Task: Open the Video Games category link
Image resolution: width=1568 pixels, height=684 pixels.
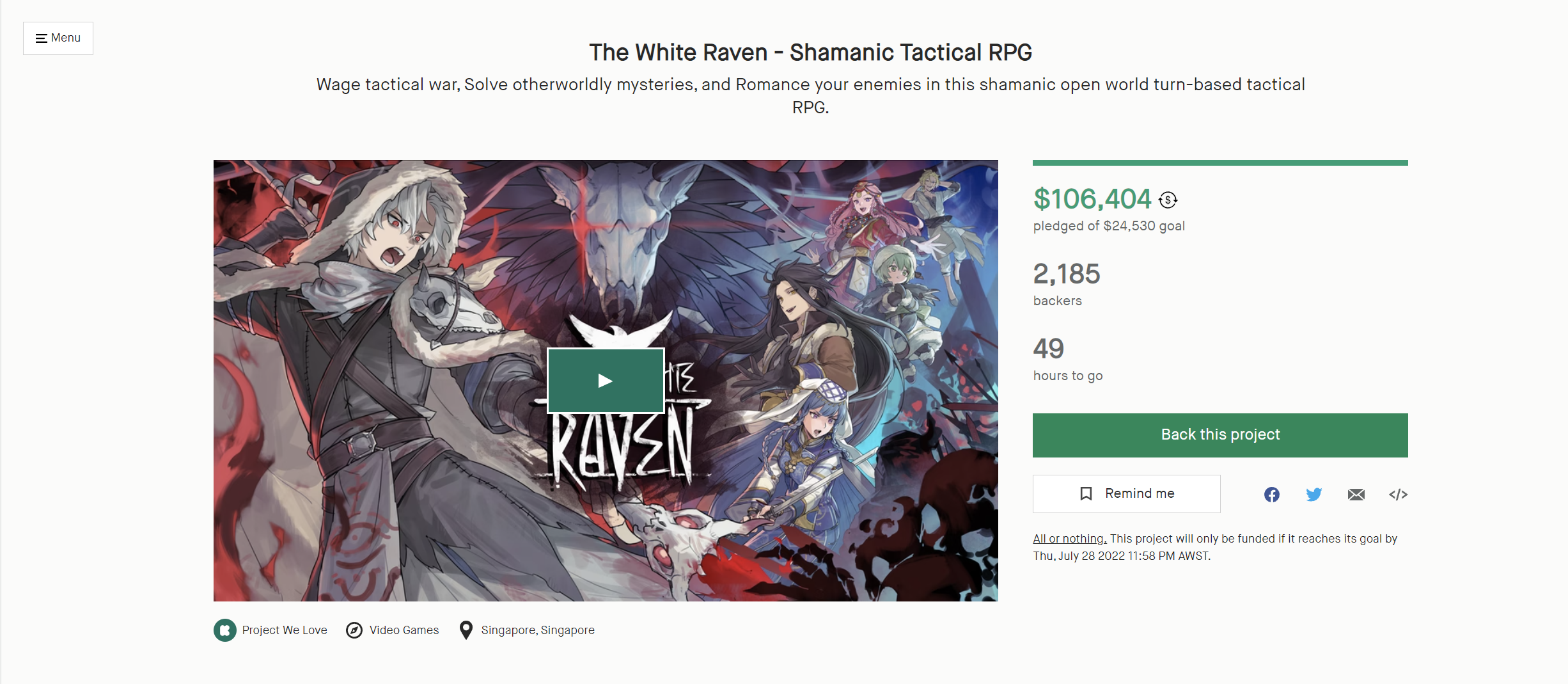Action: click(404, 630)
